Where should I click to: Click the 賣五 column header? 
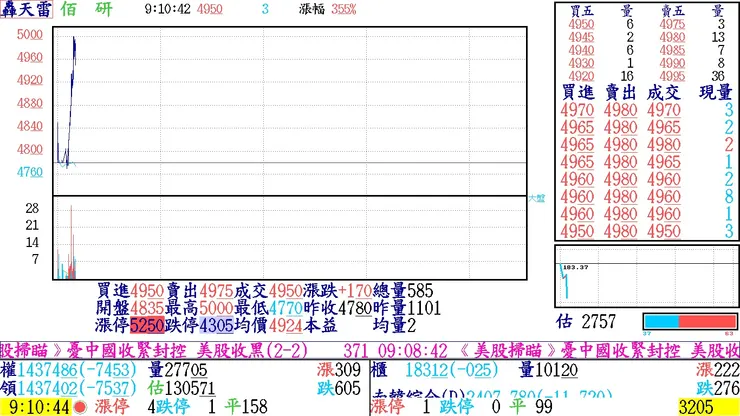tap(673, 11)
